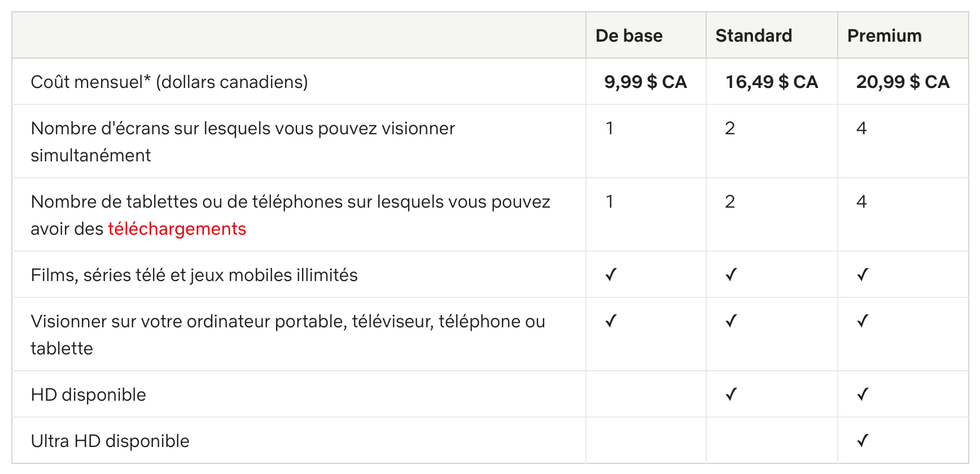
Task: Select the Premium column header
Action: [885, 36]
